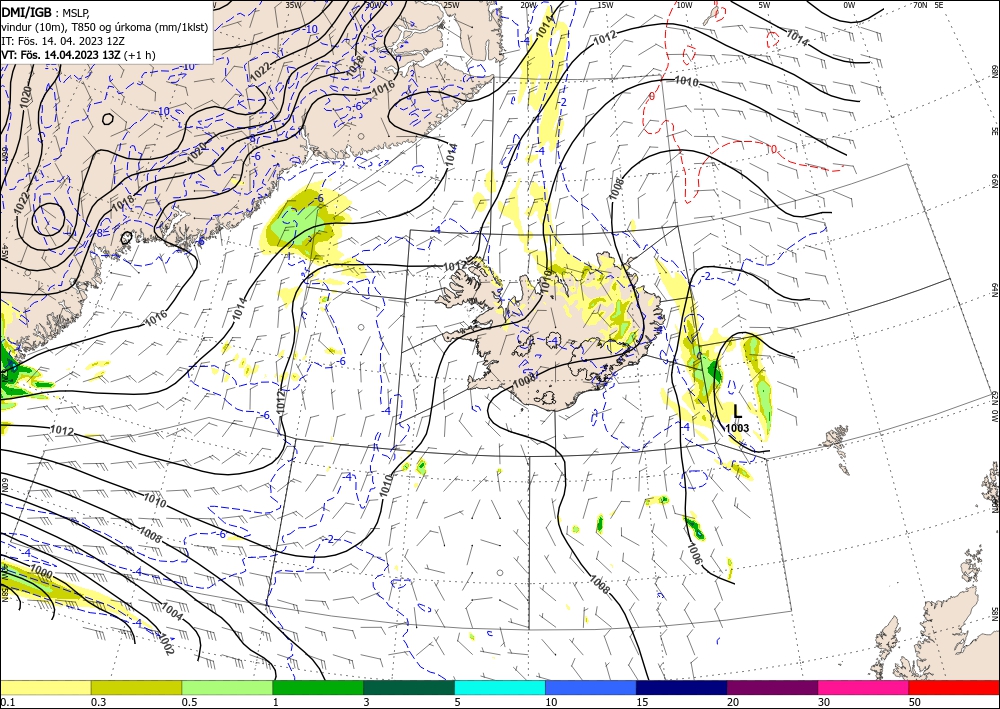Pick the blue 10–15 legend swatch
Screen dimensions: 1000x709
(591, 688)
